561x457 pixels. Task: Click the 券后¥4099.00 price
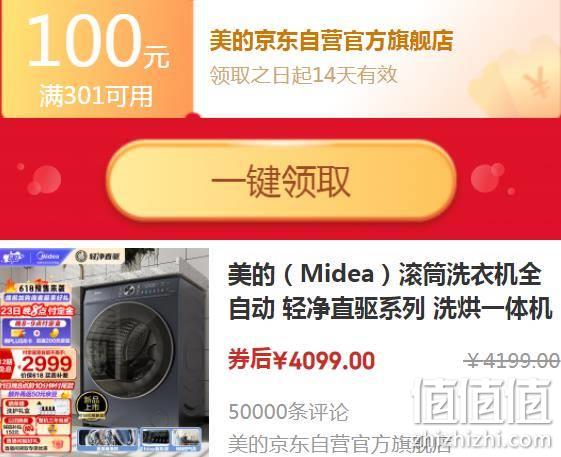click(x=301, y=359)
